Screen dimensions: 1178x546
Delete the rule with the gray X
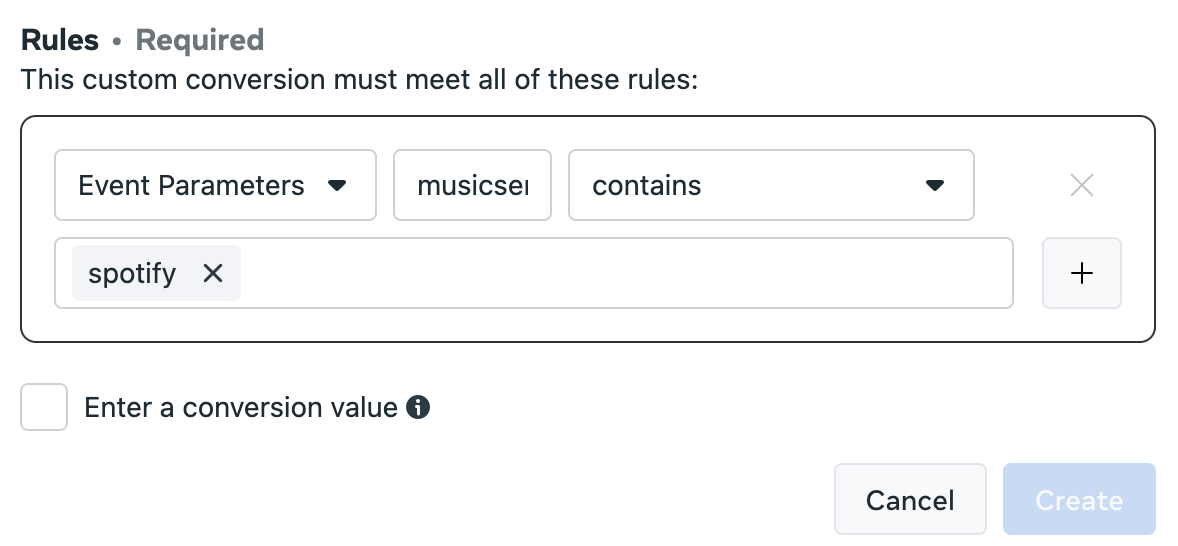pyautogui.click(x=1081, y=186)
